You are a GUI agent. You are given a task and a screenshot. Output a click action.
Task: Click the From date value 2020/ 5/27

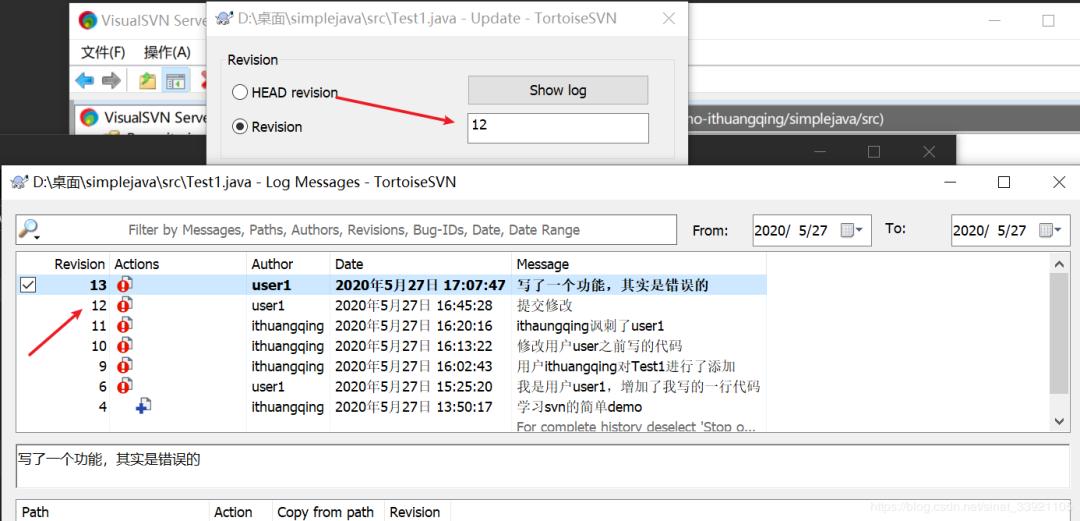point(791,230)
